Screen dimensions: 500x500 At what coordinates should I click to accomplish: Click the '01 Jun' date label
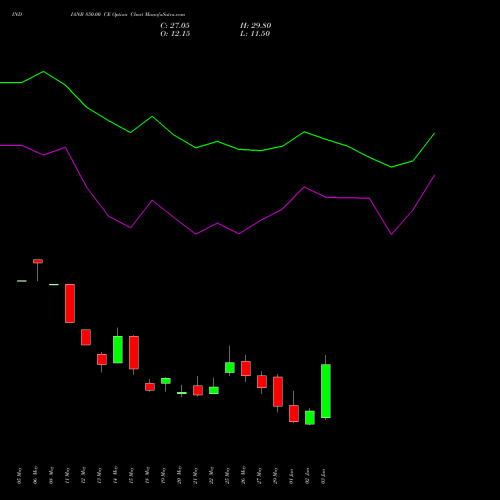pyautogui.click(x=292, y=476)
